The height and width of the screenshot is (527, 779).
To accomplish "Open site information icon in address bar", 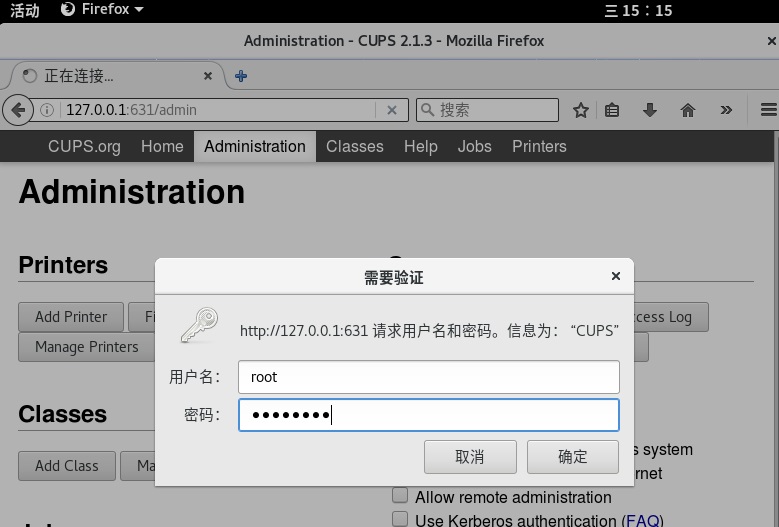I will [47, 110].
